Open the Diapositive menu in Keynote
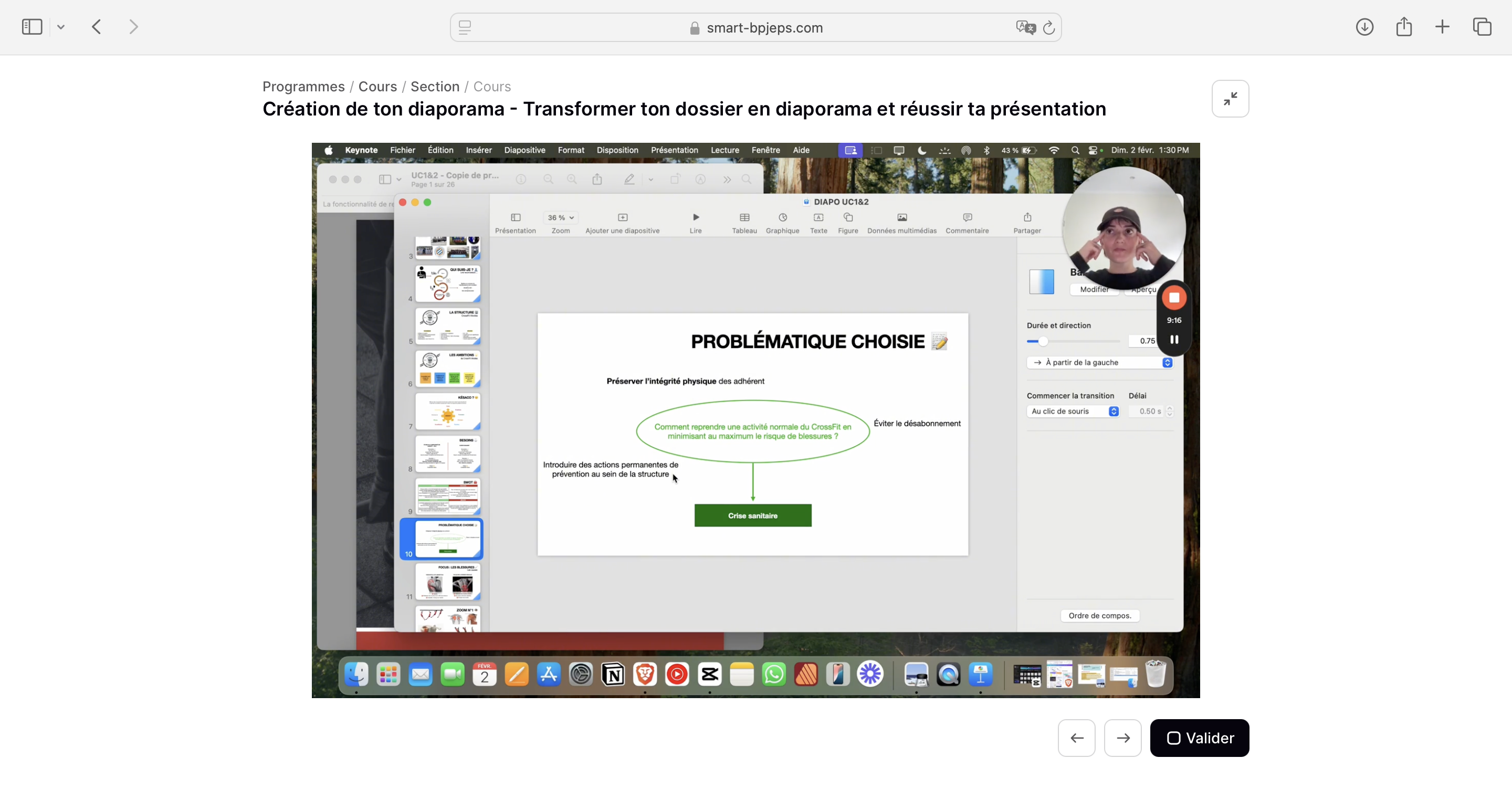1512x811 pixels. coord(524,150)
